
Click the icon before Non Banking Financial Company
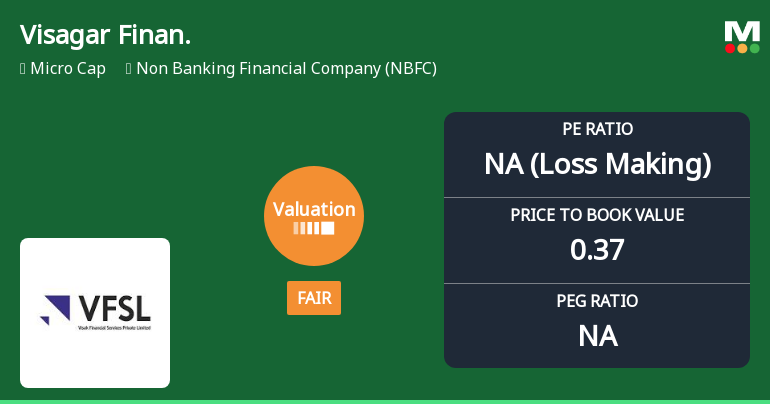129,69
